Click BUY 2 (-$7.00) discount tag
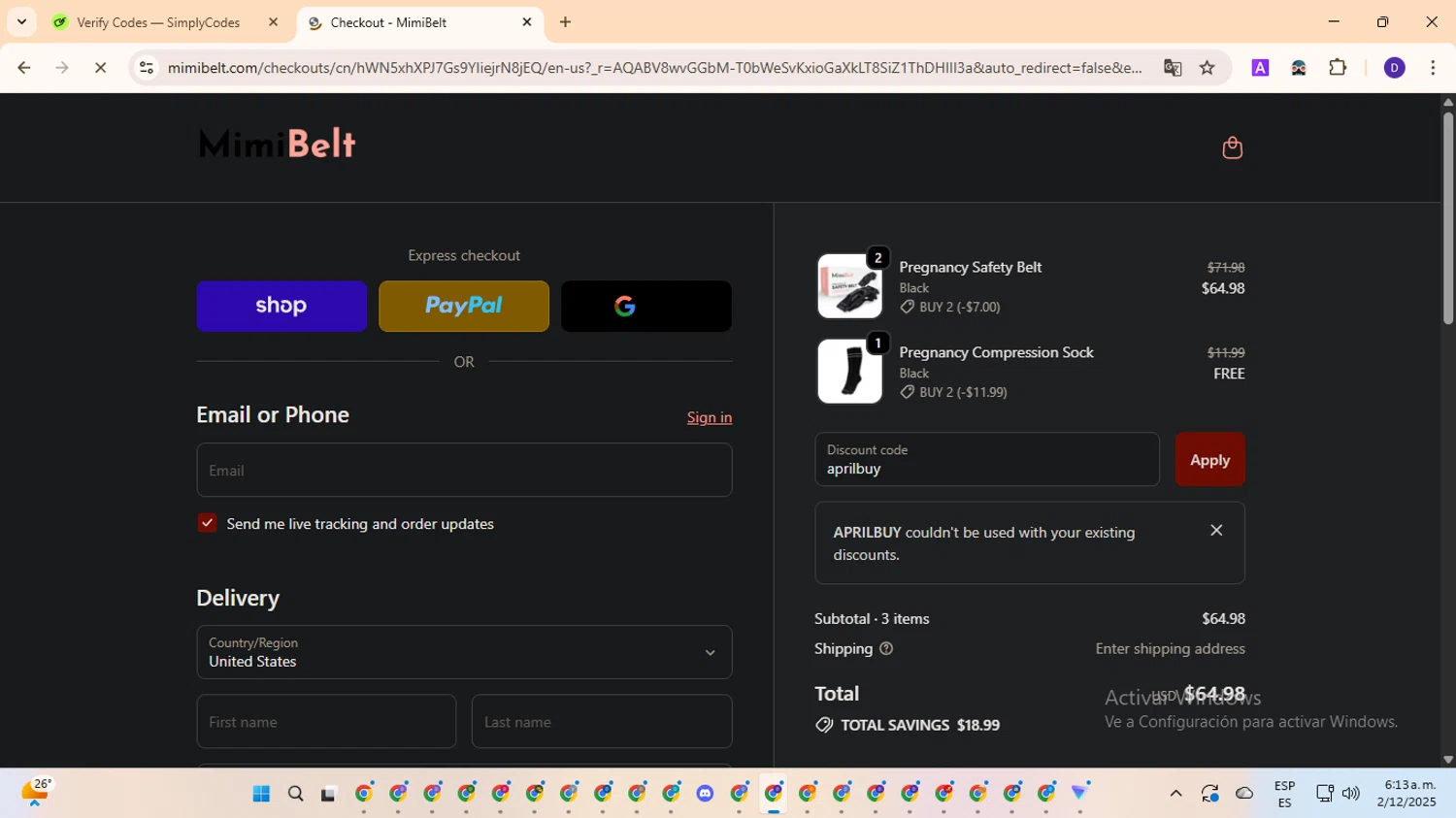1456x818 pixels. pyautogui.click(x=950, y=307)
